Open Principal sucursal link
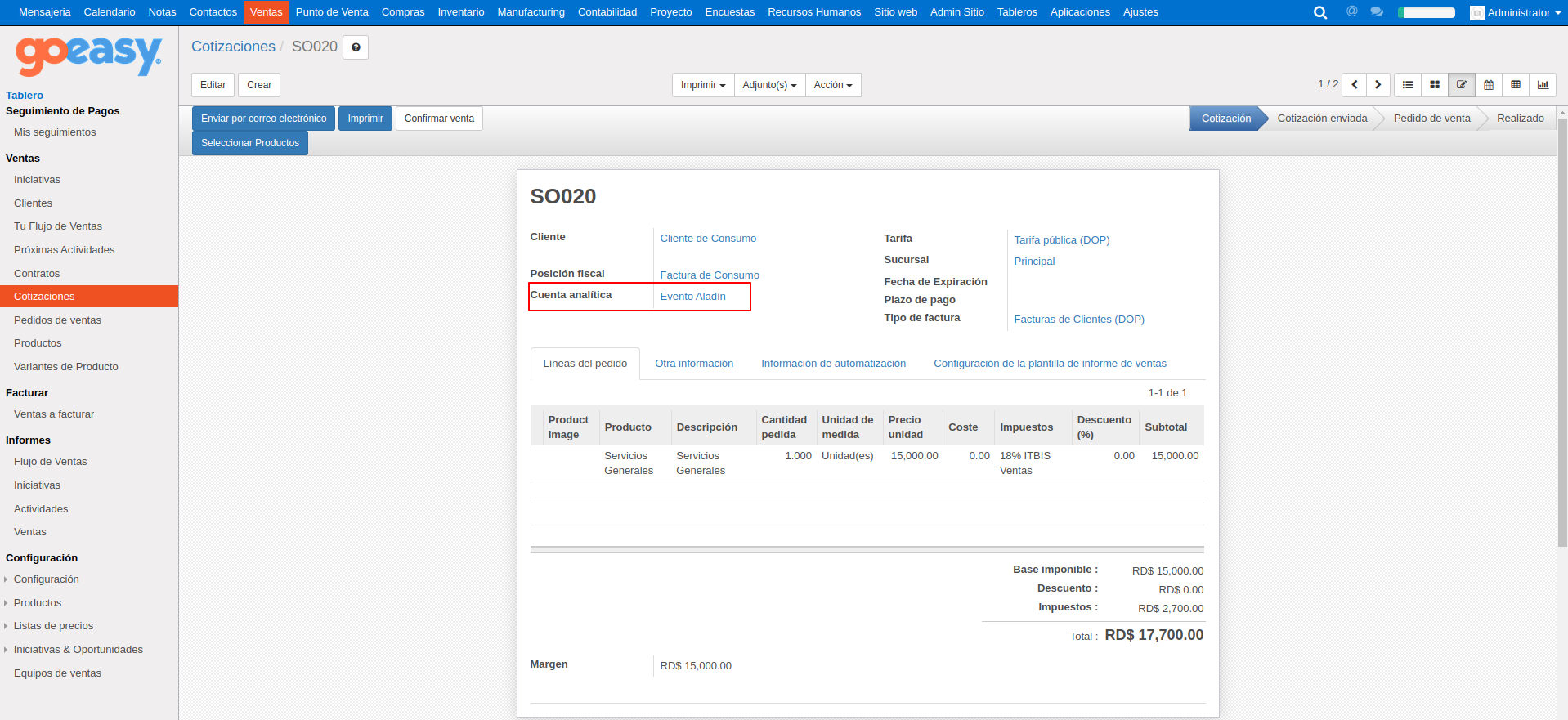This screenshot has height=720, width=1568. 1034,262
